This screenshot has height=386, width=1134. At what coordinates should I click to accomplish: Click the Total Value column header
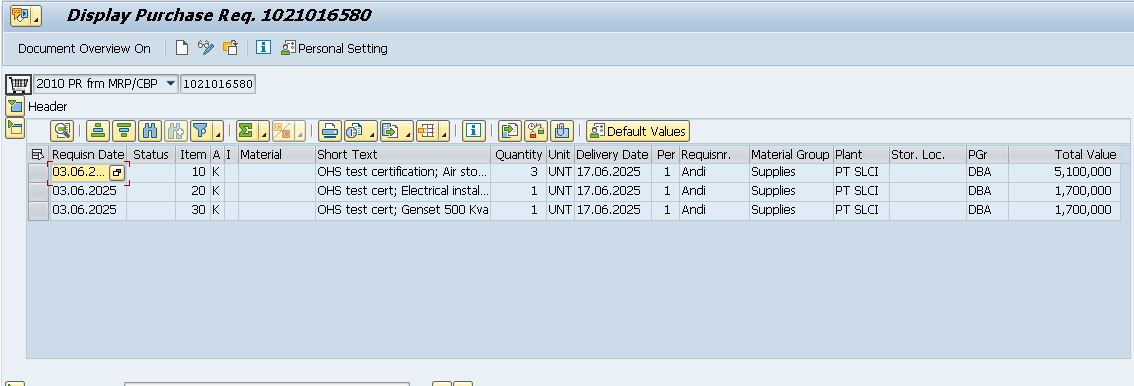(x=1065, y=155)
